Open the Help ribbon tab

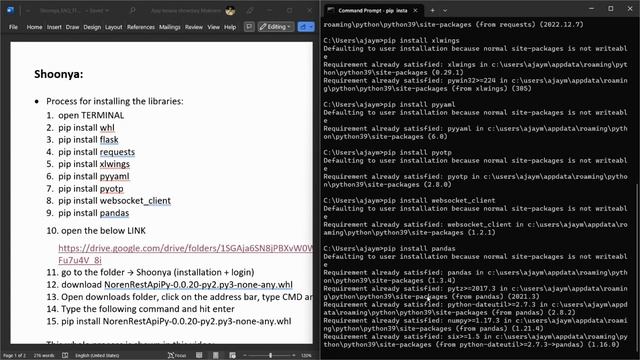230,27
